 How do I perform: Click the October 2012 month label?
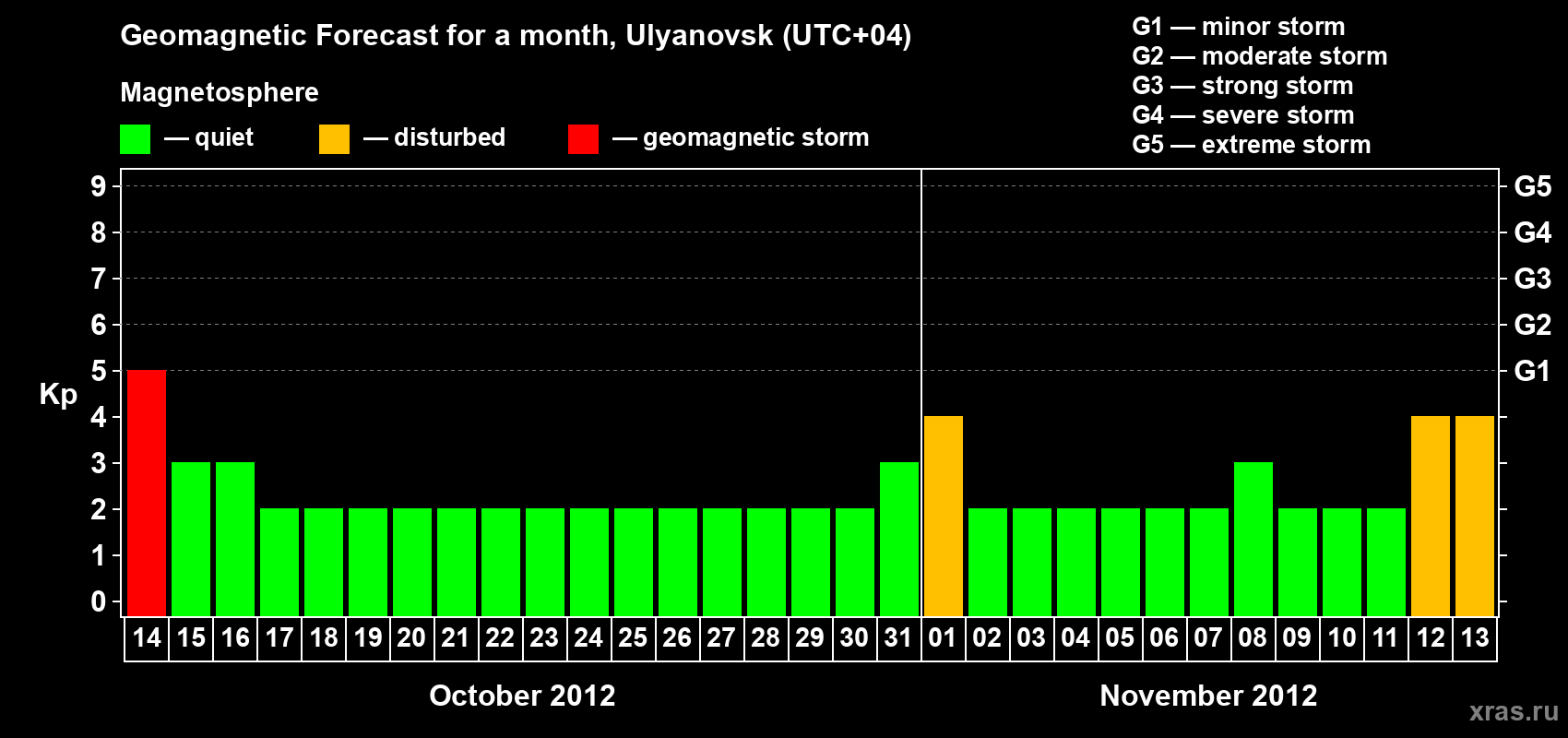pos(522,696)
